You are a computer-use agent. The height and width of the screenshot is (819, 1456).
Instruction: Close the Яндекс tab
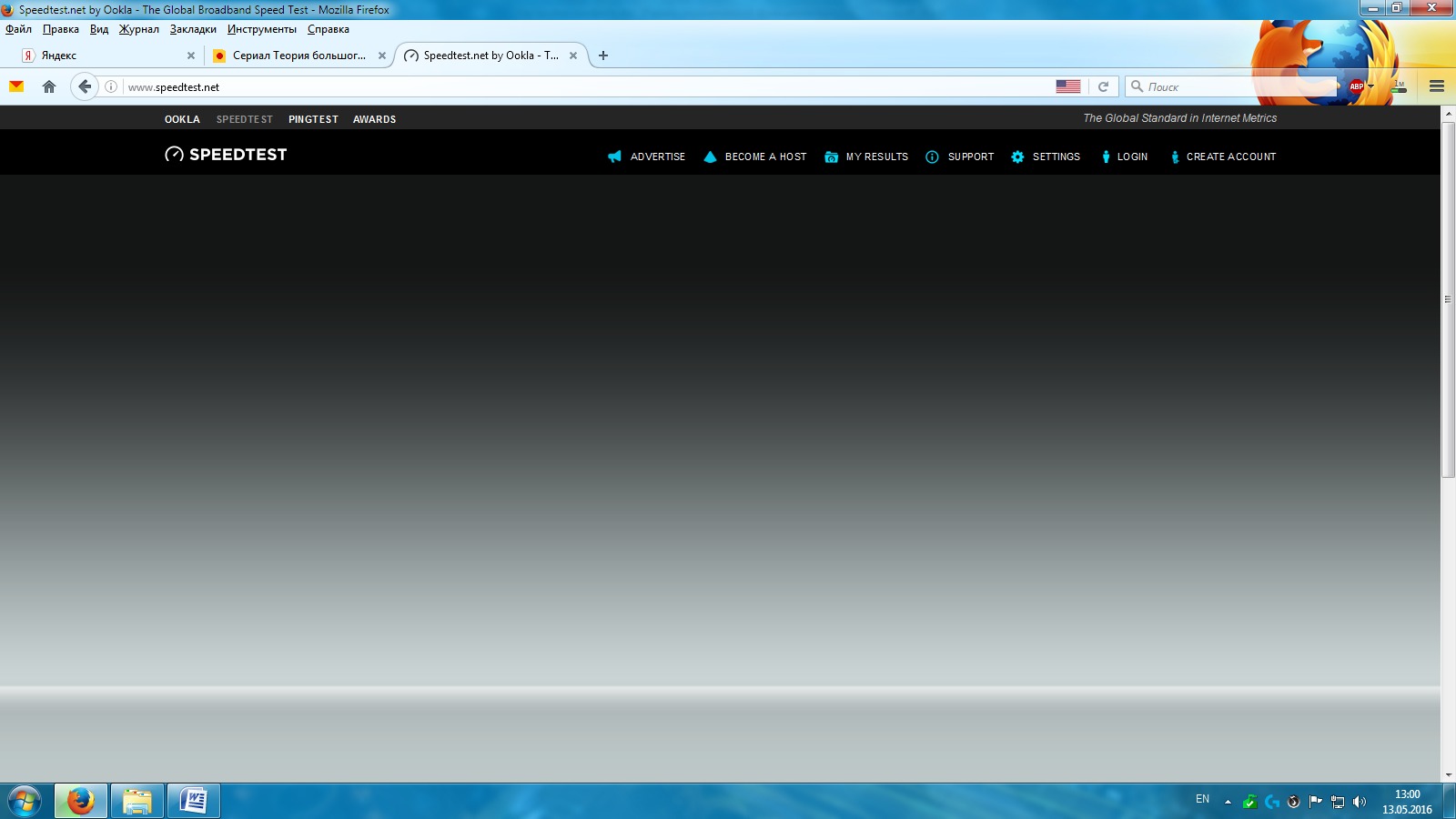191,56
